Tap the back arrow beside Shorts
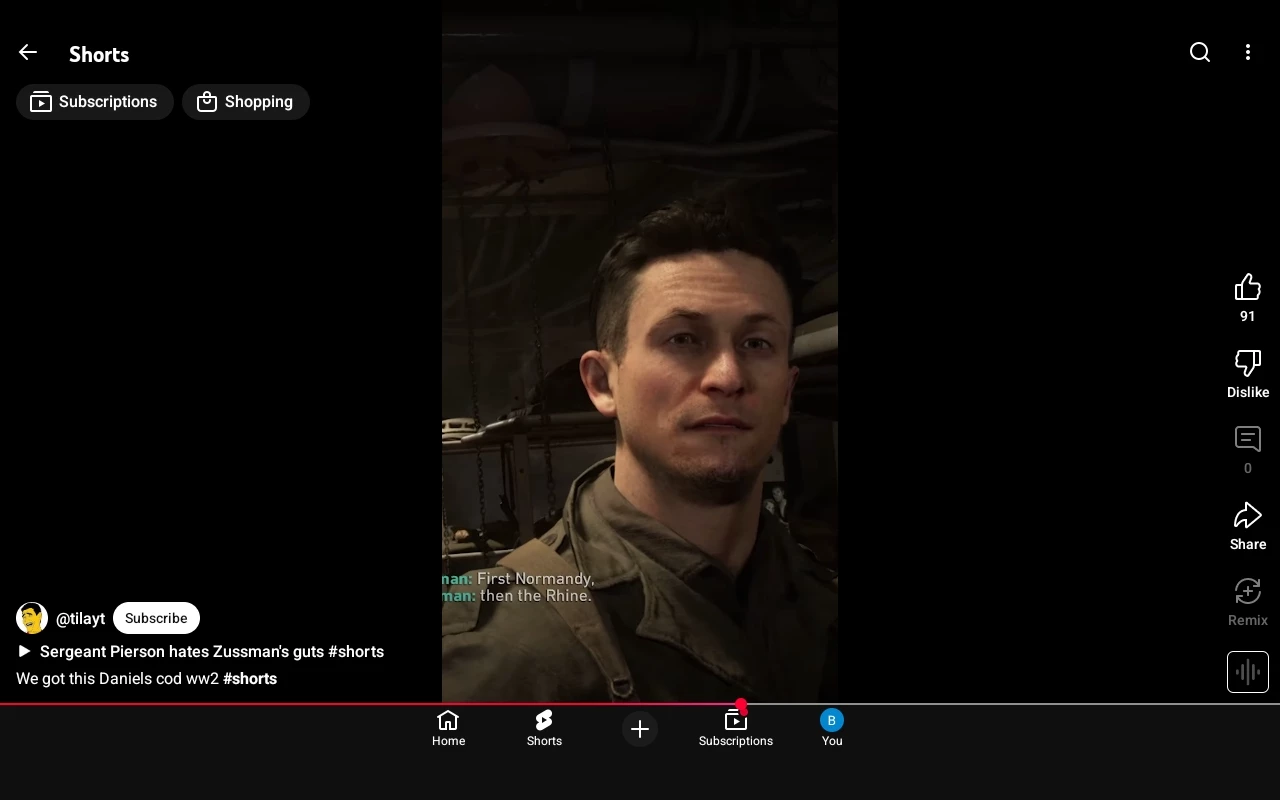 coord(28,53)
